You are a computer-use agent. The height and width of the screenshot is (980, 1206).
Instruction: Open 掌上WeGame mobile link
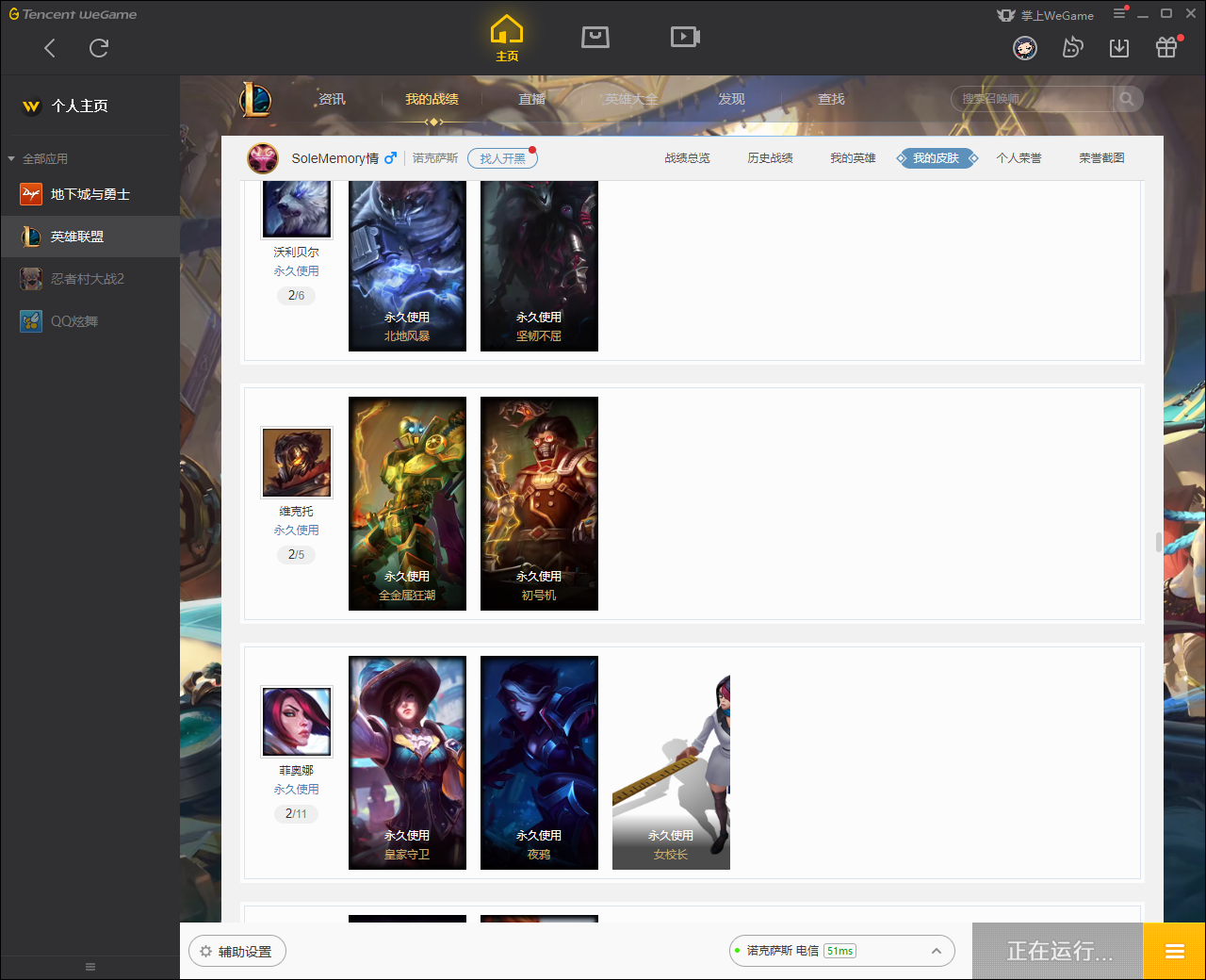coord(1046,15)
